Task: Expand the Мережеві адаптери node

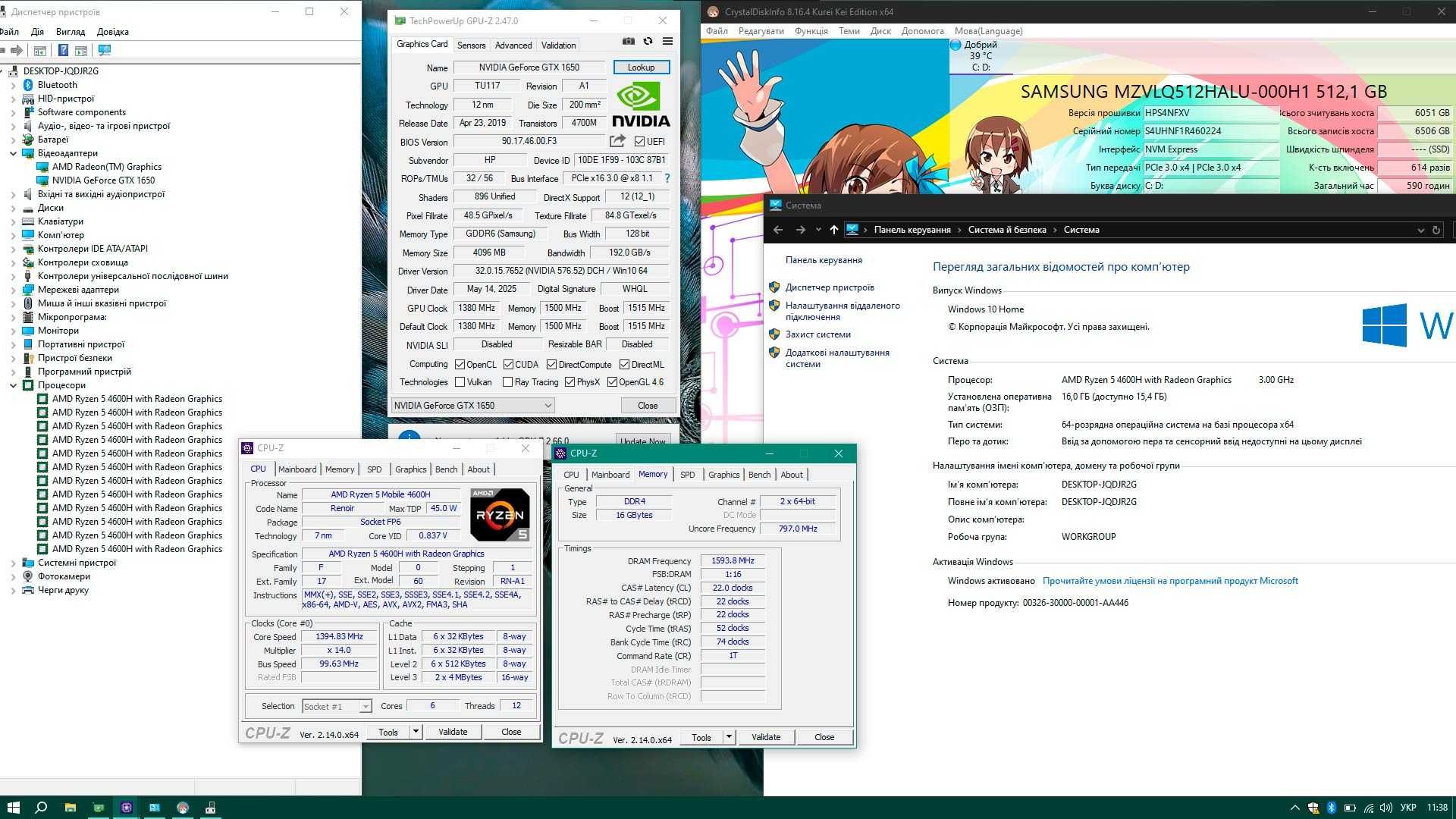Action: (13, 290)
